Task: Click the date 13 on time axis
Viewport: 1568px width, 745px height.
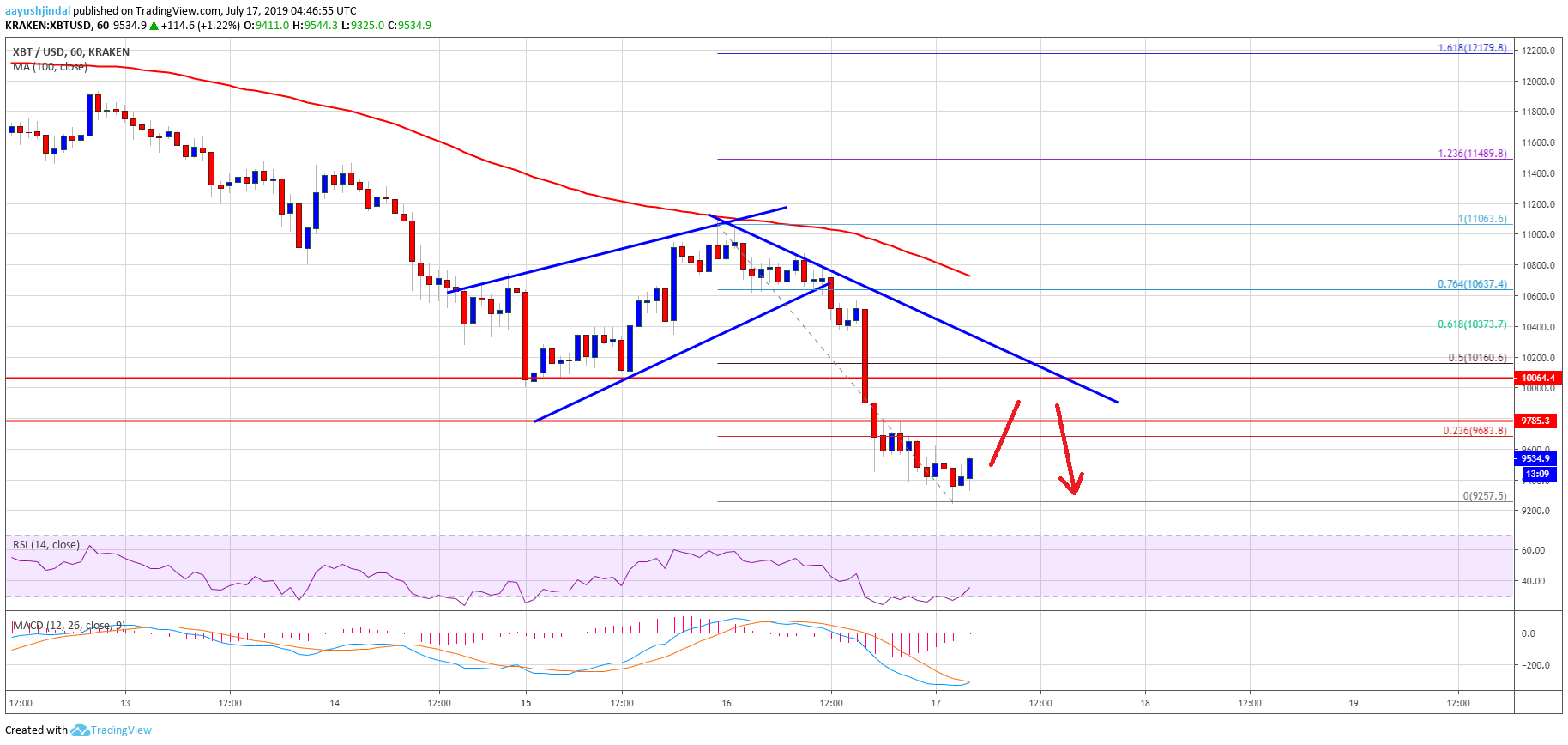Action: pos(125,703)
